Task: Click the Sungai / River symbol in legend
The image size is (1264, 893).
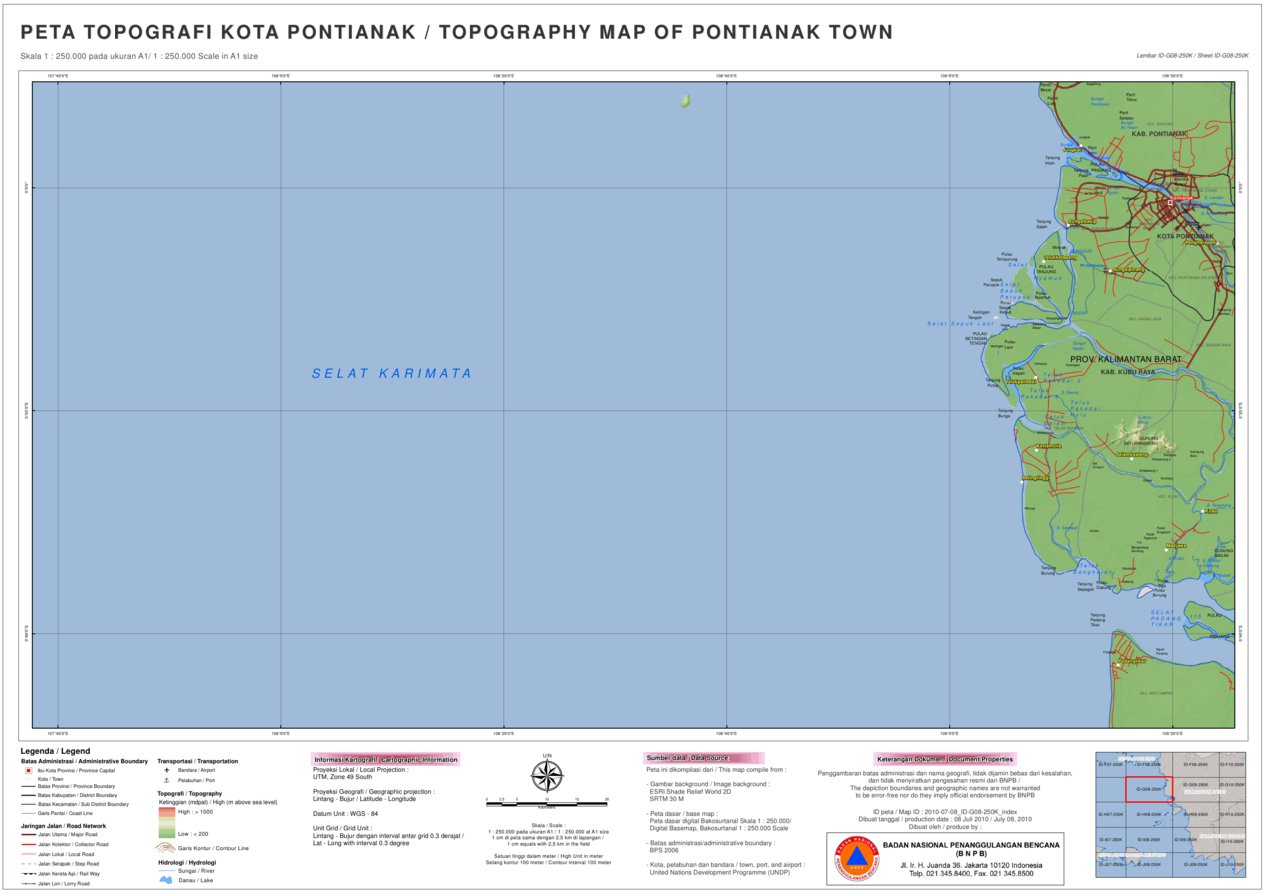Action: point(166,871)
